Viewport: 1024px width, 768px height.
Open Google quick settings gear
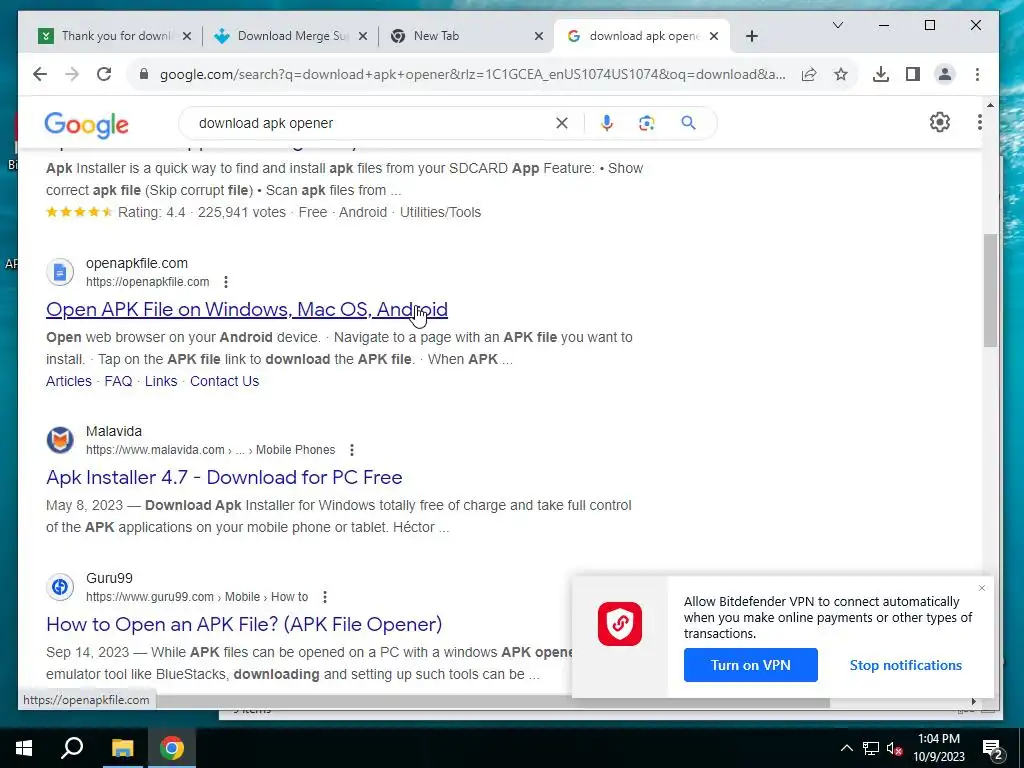point(940,122)
